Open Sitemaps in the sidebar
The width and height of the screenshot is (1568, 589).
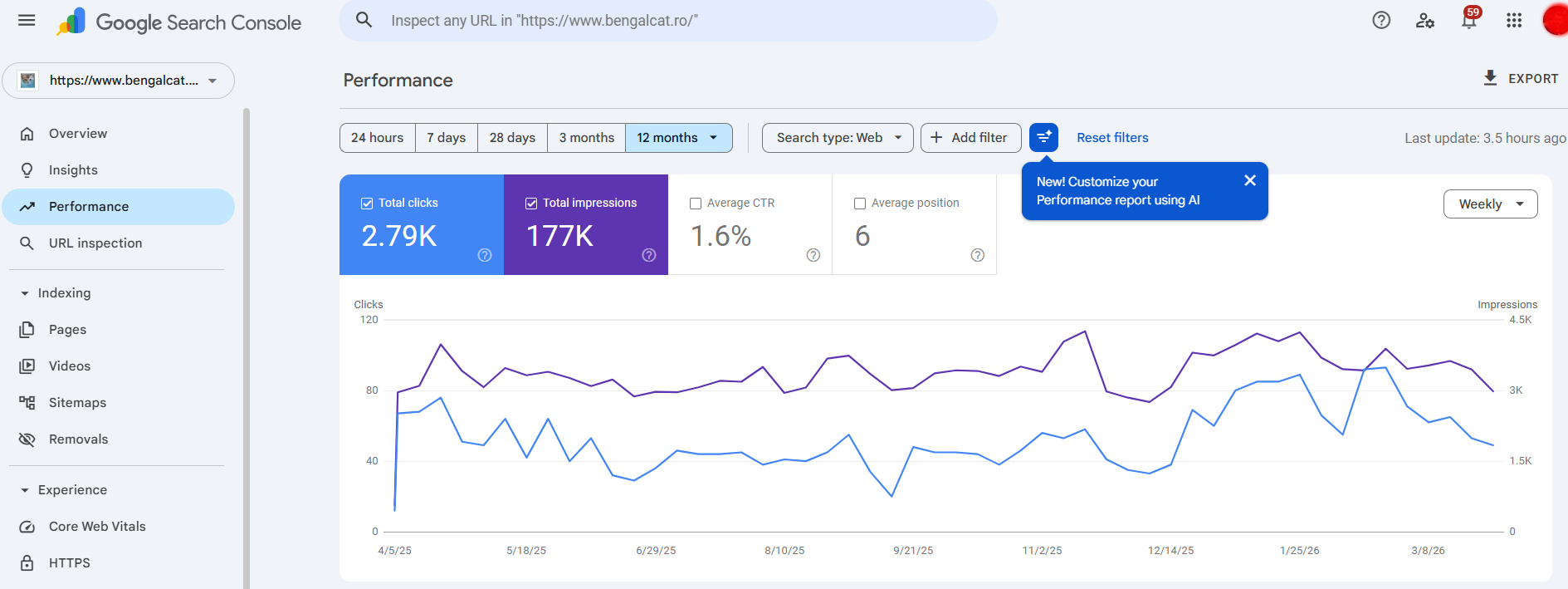coord(119,403)
